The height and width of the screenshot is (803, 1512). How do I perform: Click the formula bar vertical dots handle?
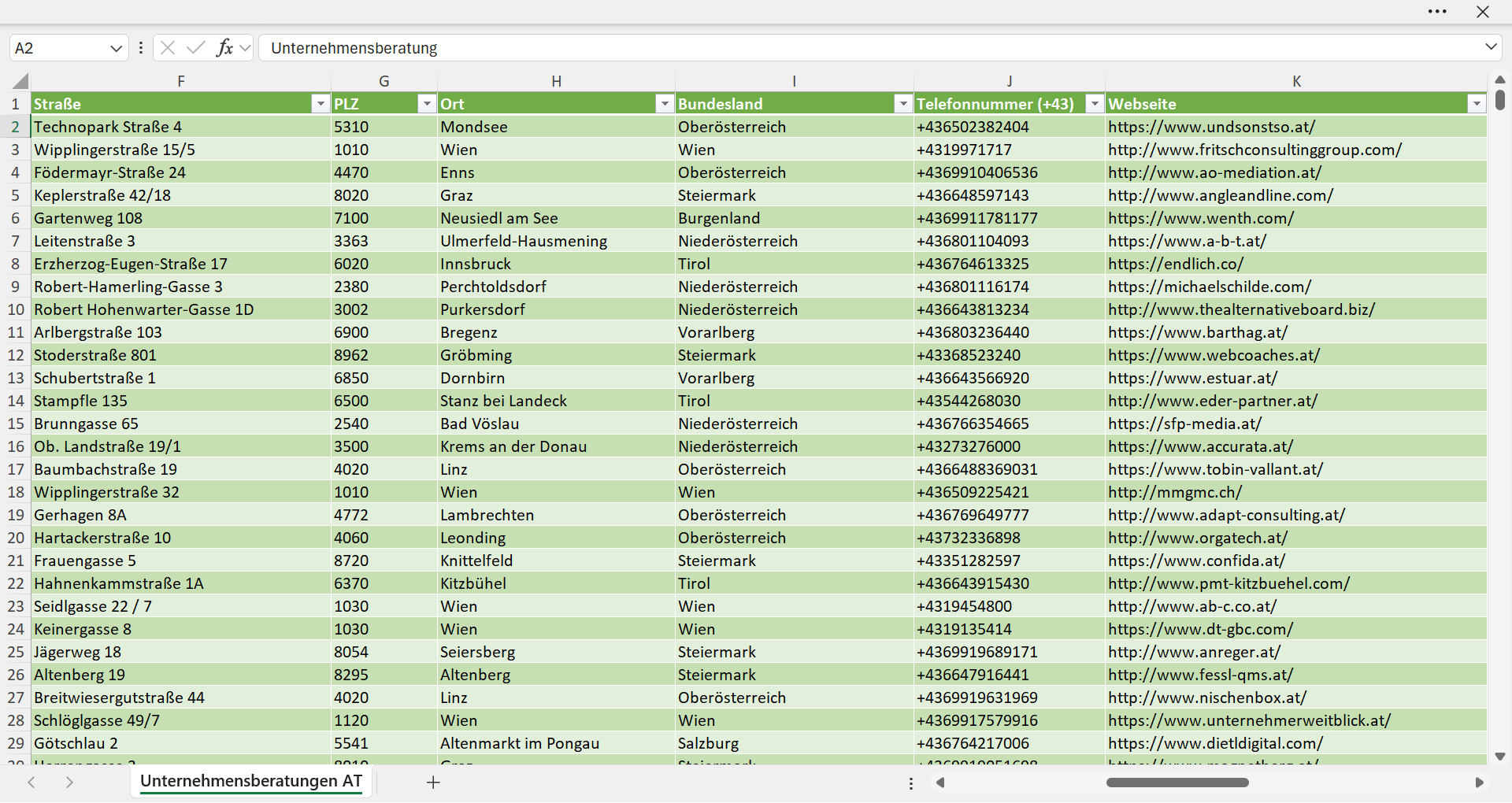click(141, 48)
